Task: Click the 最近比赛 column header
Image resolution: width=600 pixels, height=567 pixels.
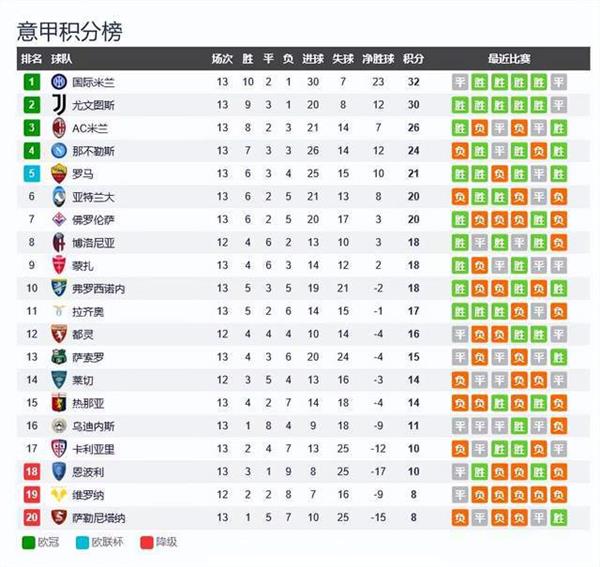Action: (x=509, y=59)
